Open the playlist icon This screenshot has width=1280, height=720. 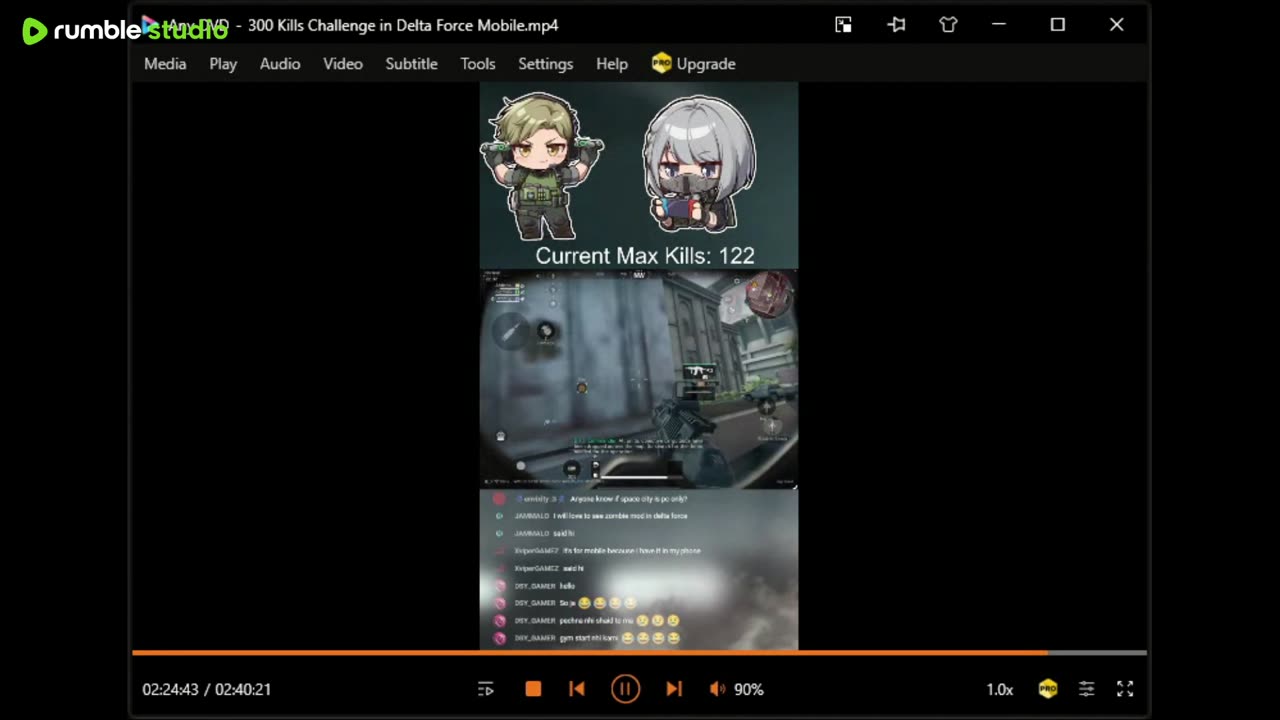click(486, 689)
